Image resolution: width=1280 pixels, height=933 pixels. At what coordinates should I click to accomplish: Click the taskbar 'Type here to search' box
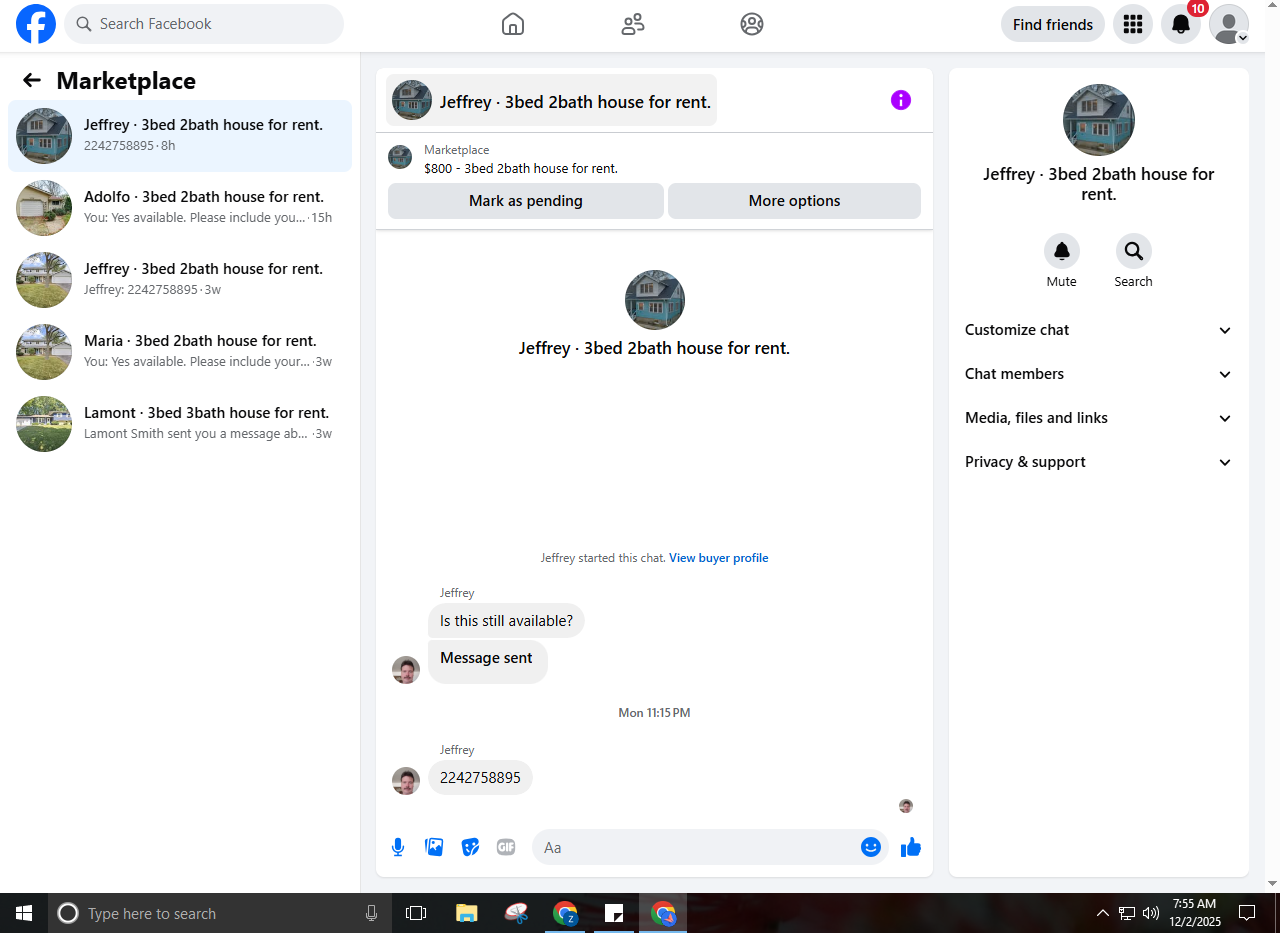(x=219, y=913)
